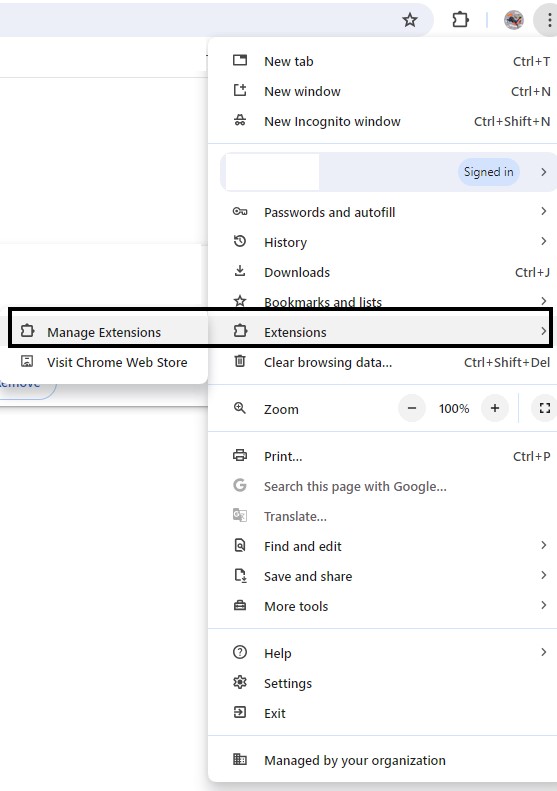Click the 100% zoom value
Image resolution: width=557 pixels, height=791 pixels.
pyautogui.click(x=454, y=409)
